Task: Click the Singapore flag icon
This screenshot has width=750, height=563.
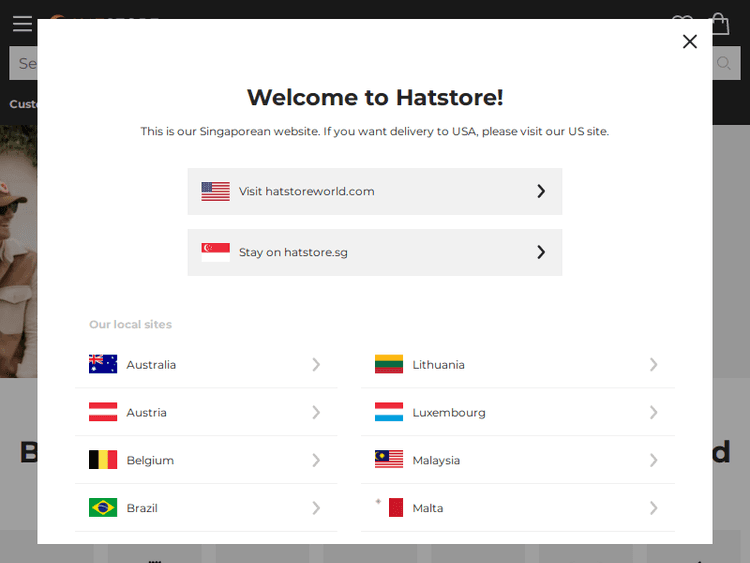Action: click(215, 252)
